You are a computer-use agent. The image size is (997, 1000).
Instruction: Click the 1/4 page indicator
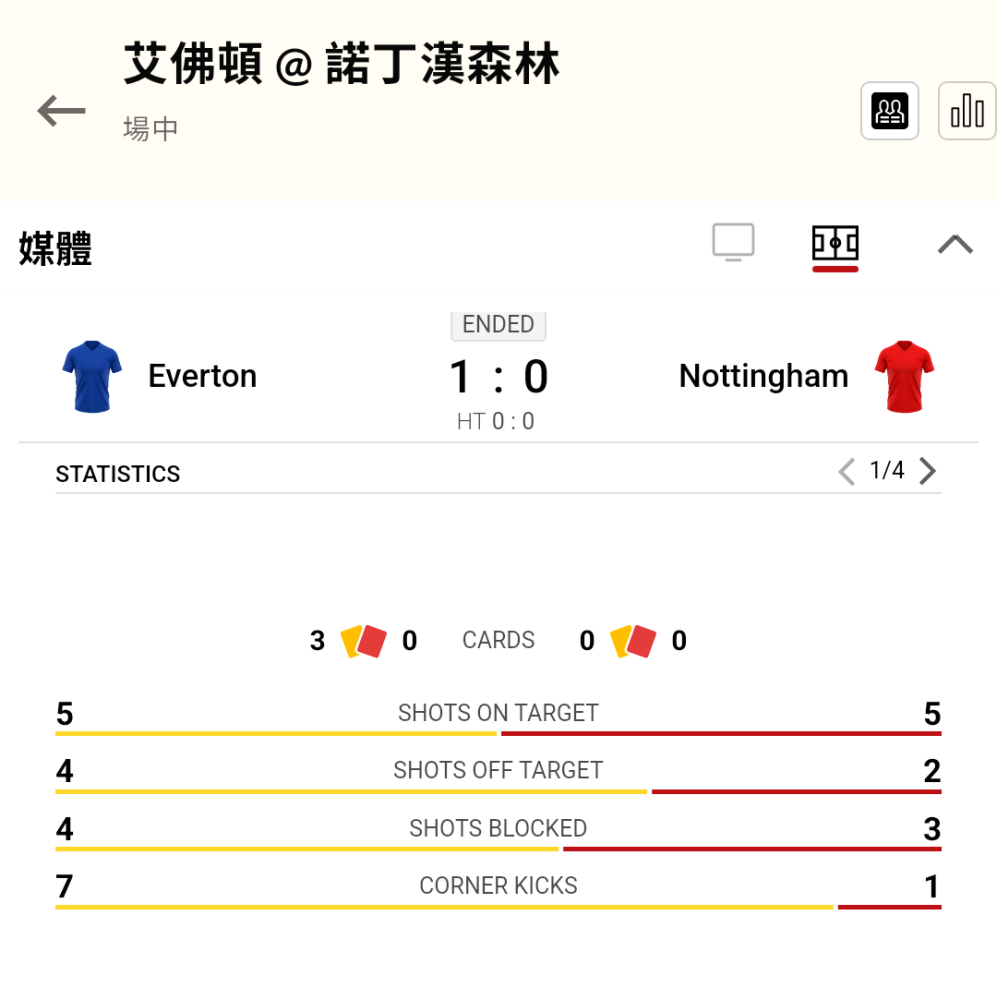(x=887, y=471)
